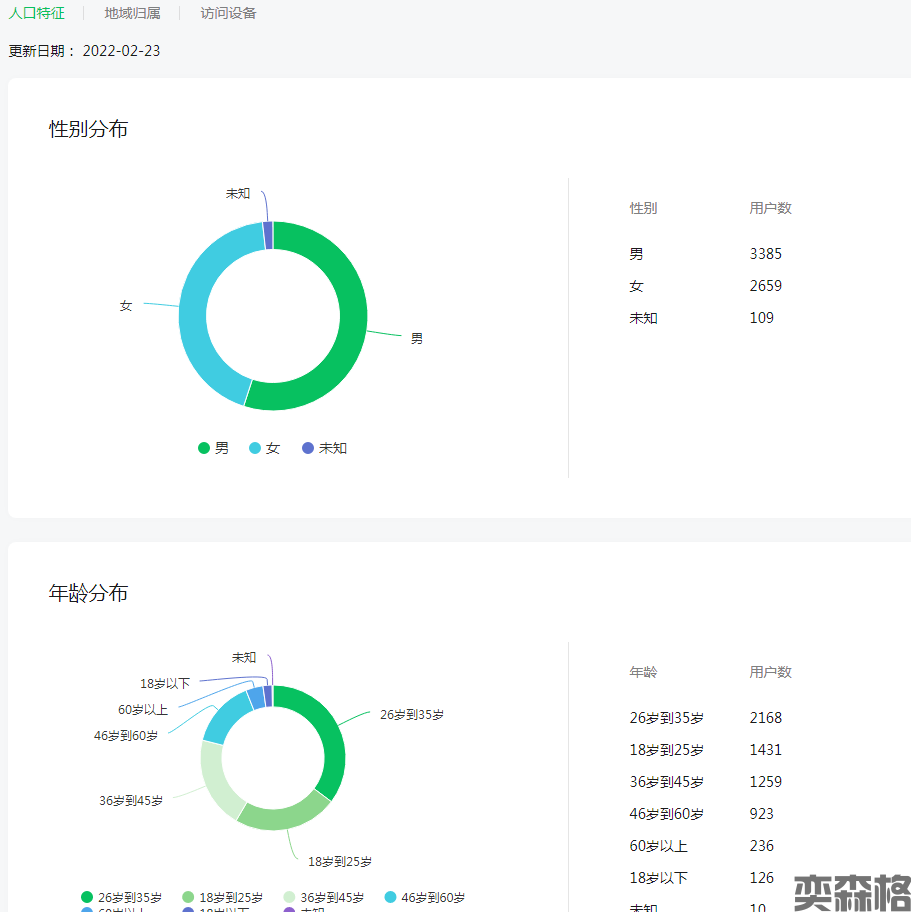Toggle the 26岁到35岁 legend entry below age chart
This screenshot has height=912, width=911.
121,898
